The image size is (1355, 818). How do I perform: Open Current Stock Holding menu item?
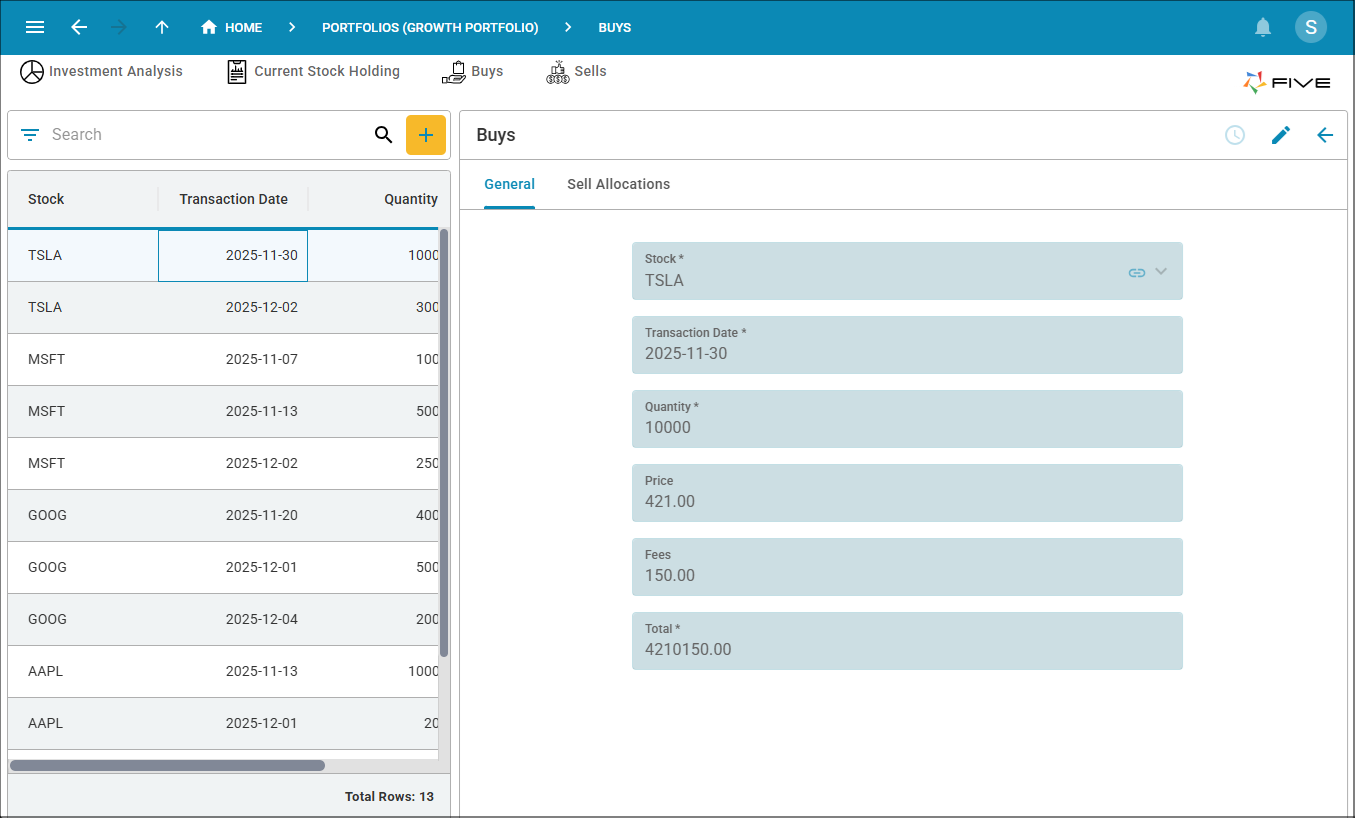(313, 71)
